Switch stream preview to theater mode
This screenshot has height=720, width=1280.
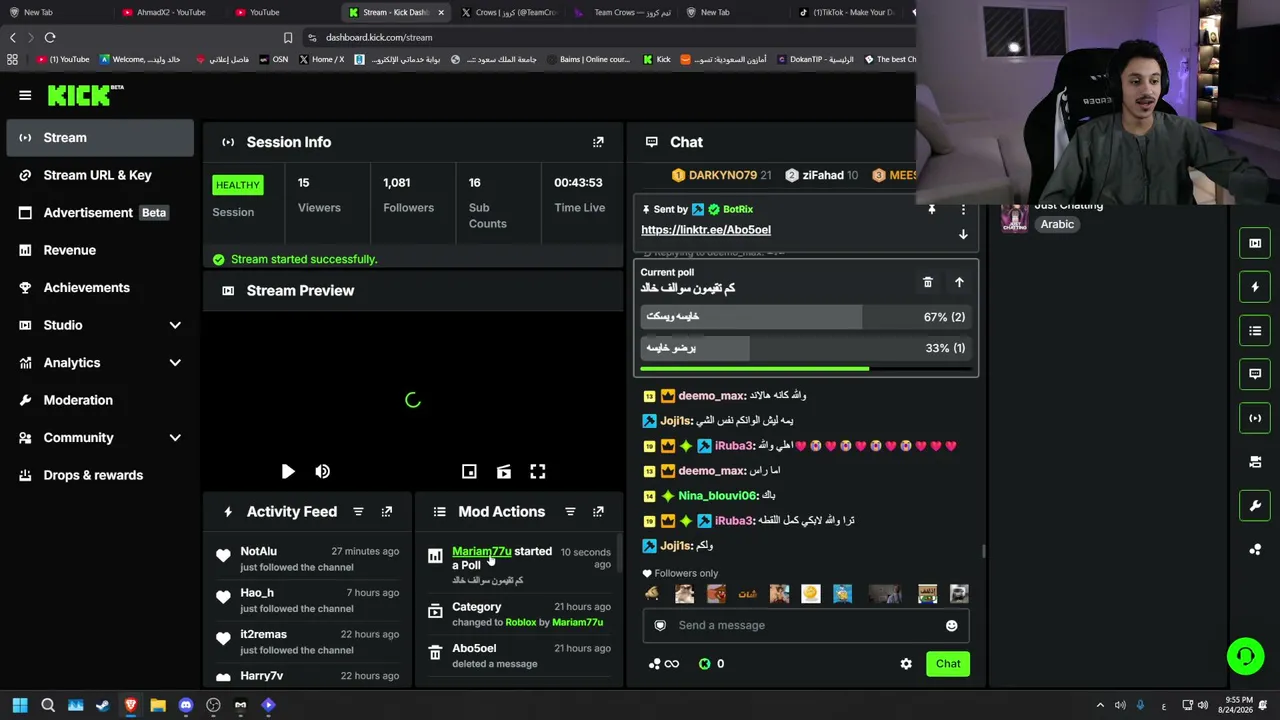click(504, 471)
